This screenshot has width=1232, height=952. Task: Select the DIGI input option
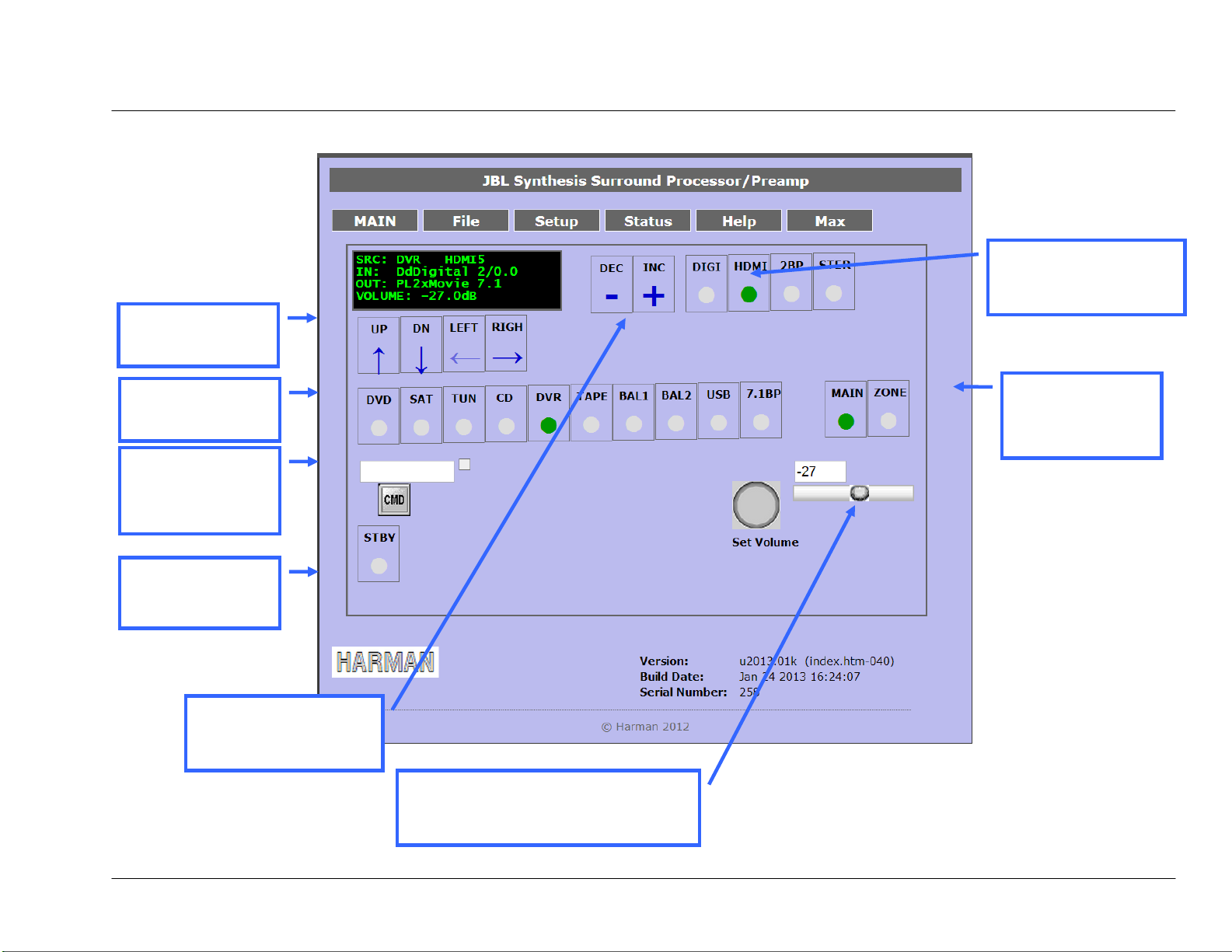pyautogui.click(x=707, y=284)
